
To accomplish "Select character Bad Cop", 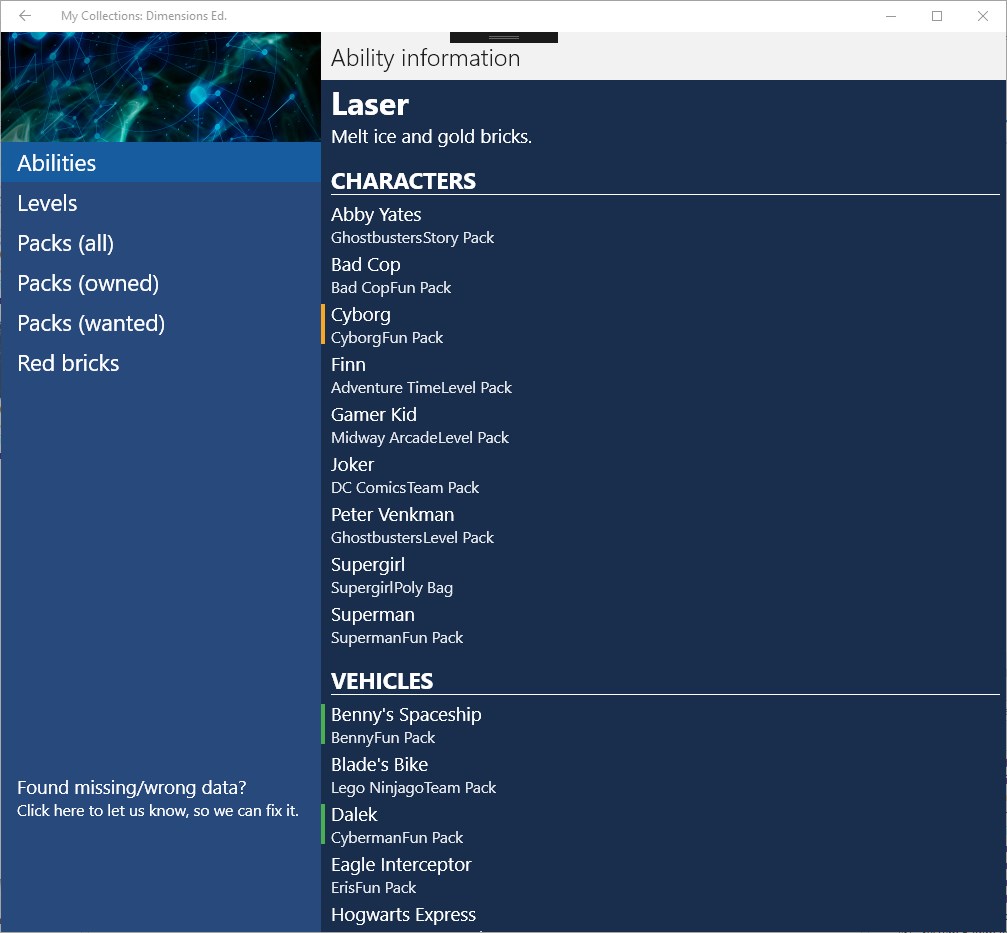I will click(661, 275).
